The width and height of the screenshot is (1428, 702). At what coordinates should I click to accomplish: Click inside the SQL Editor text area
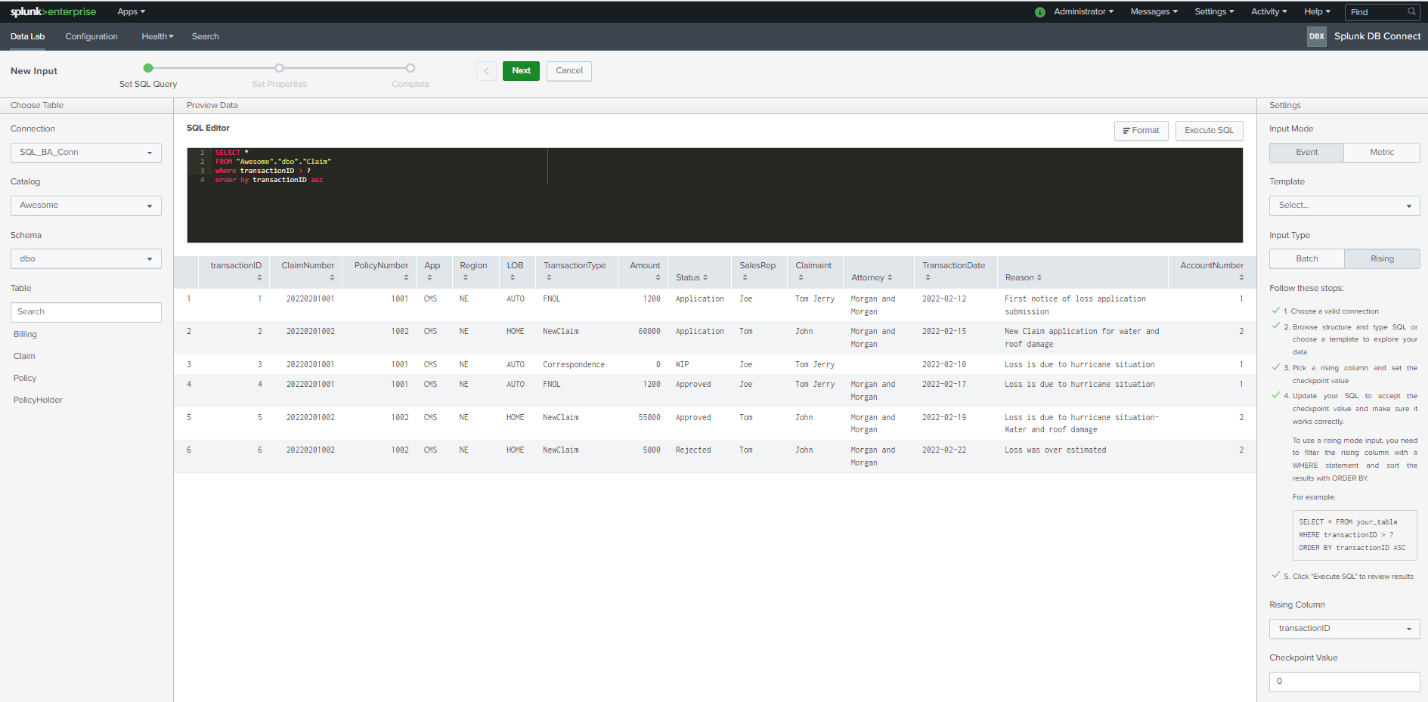(x=715, y=195)
